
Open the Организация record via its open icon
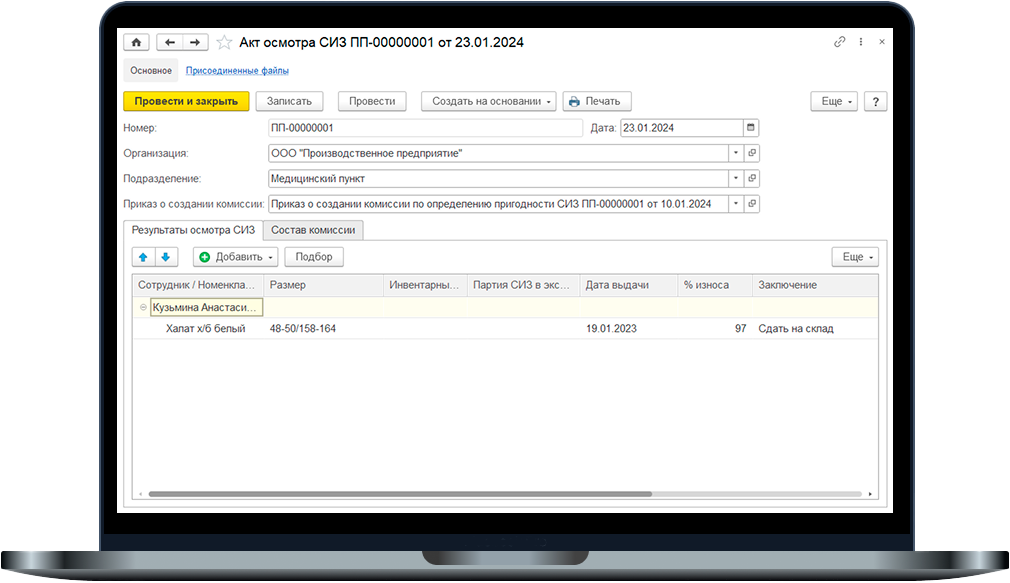(752, 153)
